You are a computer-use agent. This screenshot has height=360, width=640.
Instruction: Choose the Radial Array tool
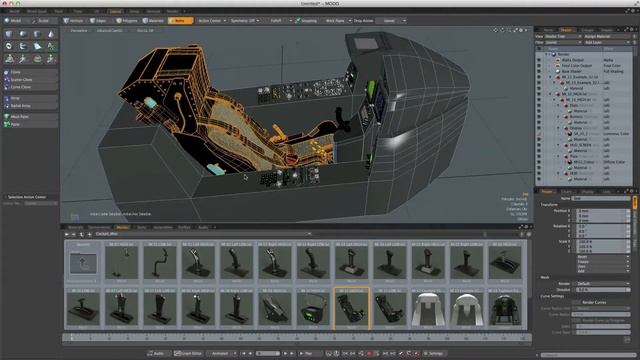coord(30,106)
